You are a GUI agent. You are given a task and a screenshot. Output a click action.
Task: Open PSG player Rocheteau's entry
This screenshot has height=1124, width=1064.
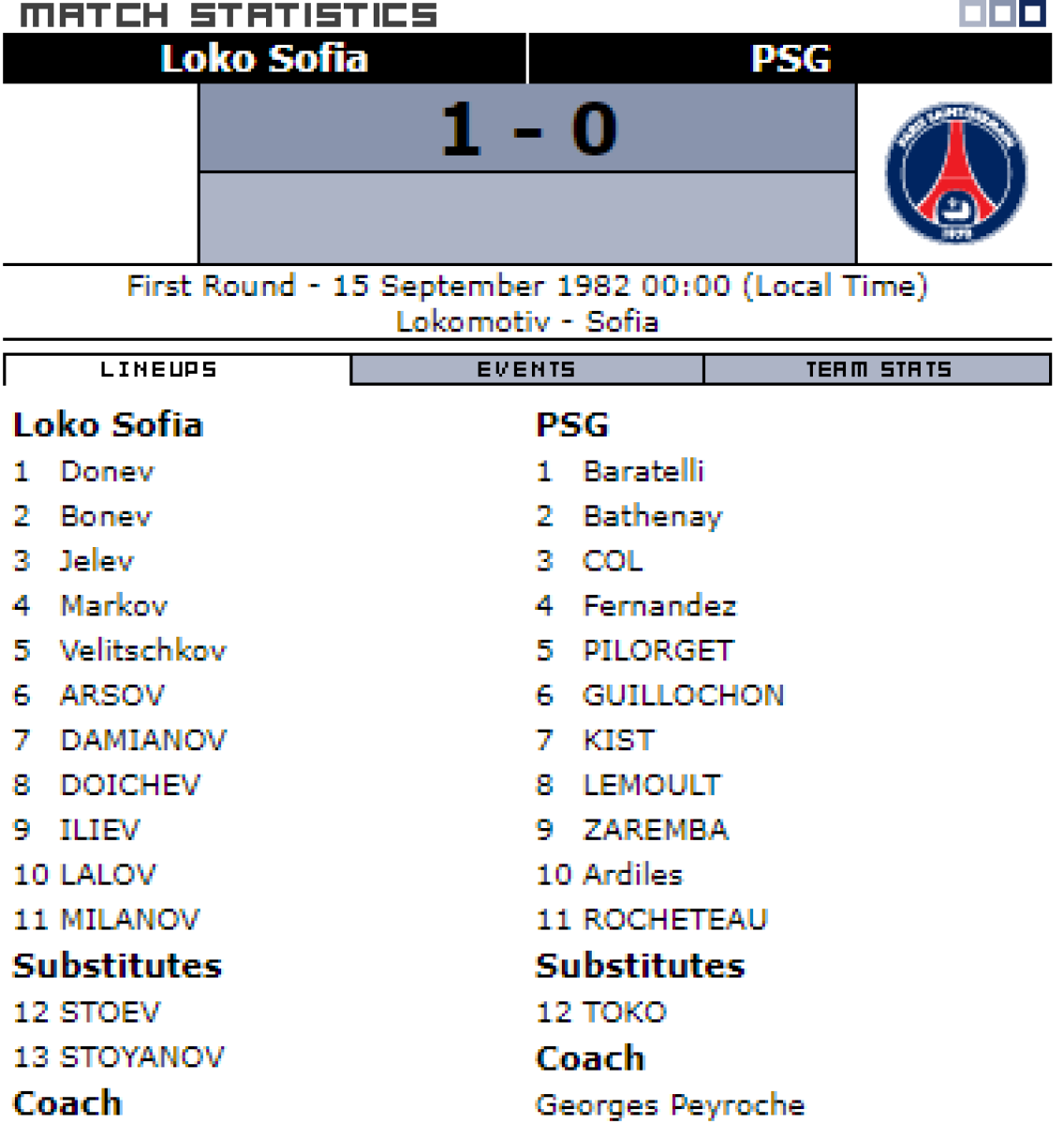(674, 920)
